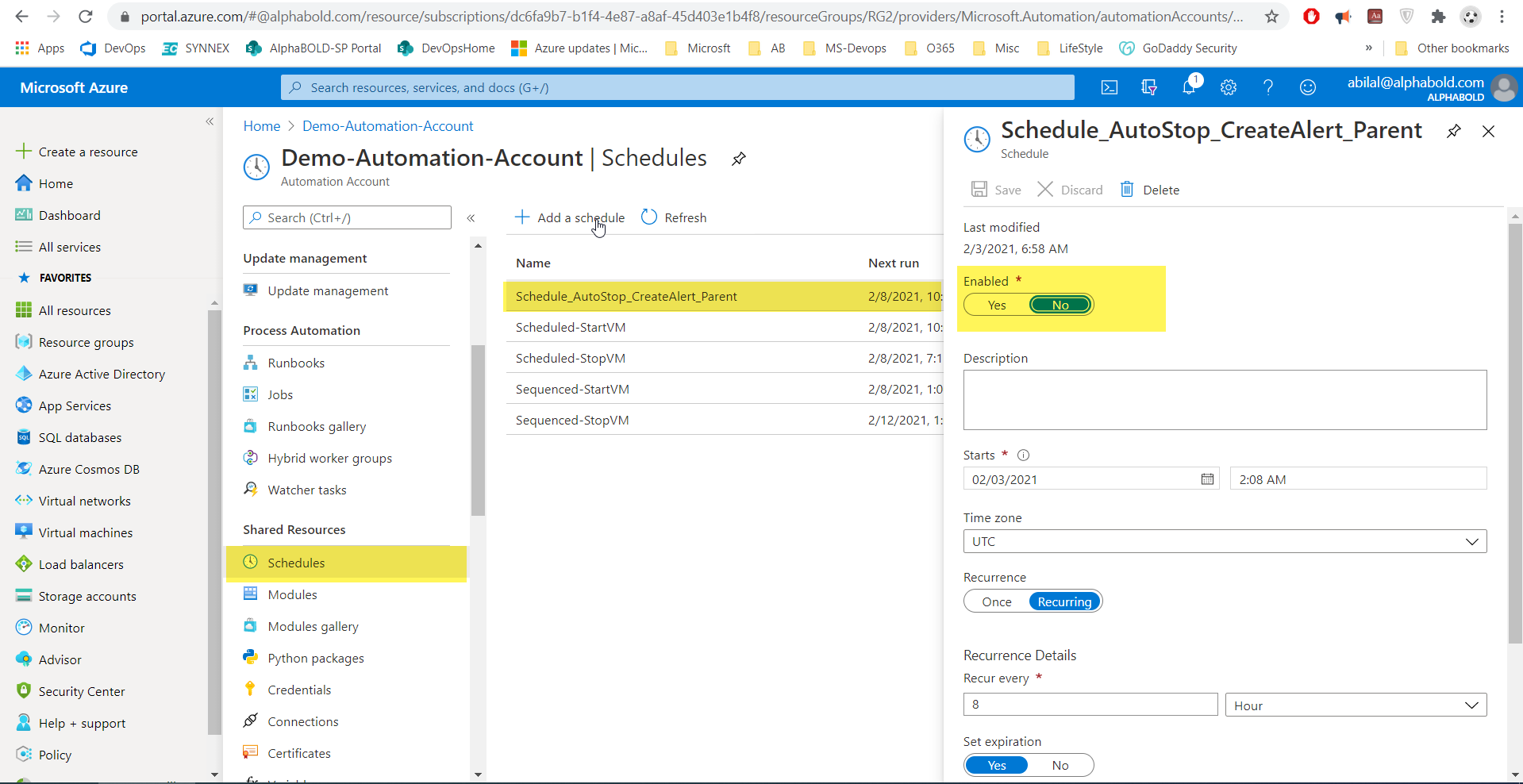Screen dimensions: 1523x784
Task: Open the Chrome menu dots
Action: [x=1502, y=16]
